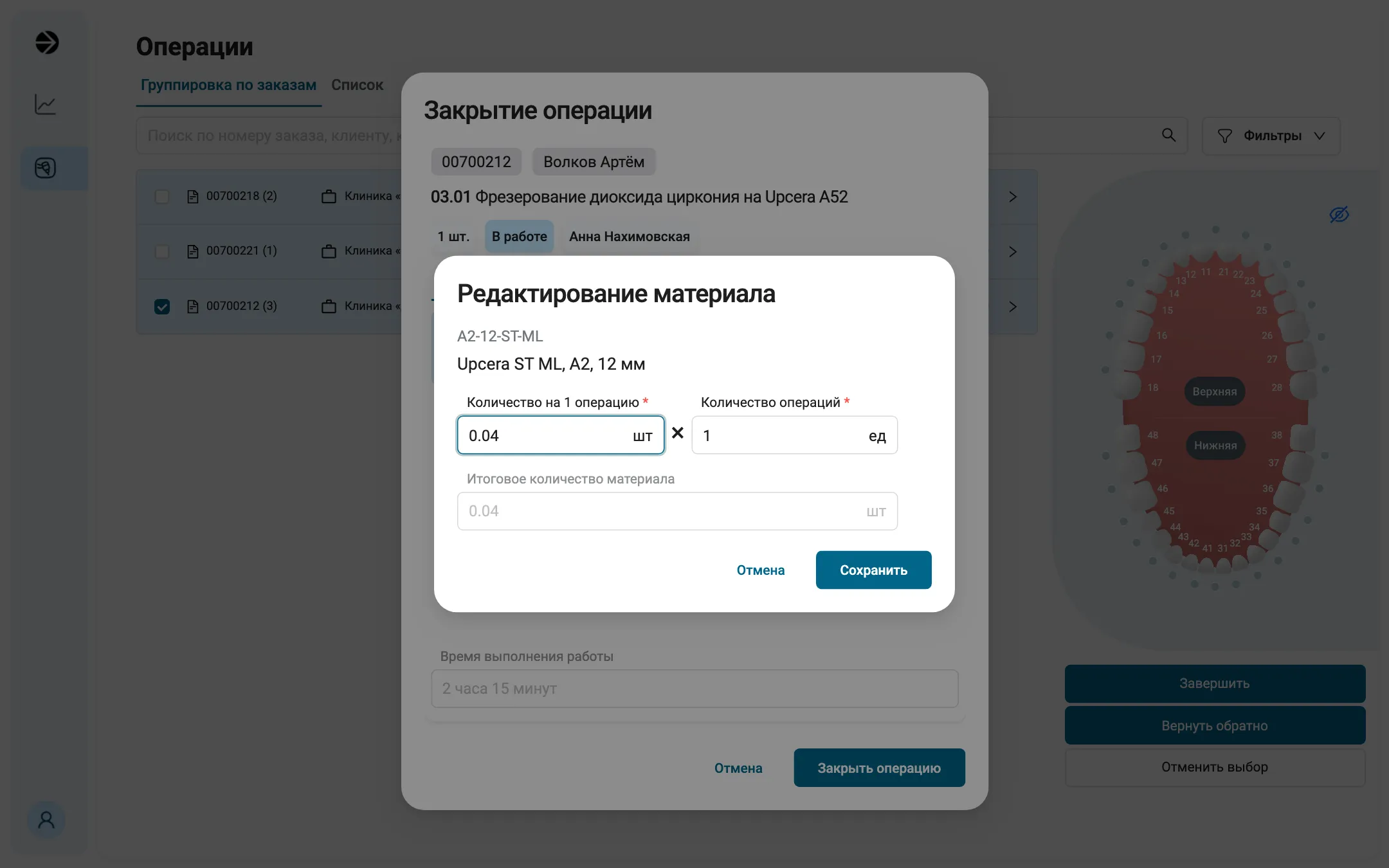This screenshot has height=868, width=1389.
Task: Switch to Группировка по заказам tab
Action: coord(228,85)
